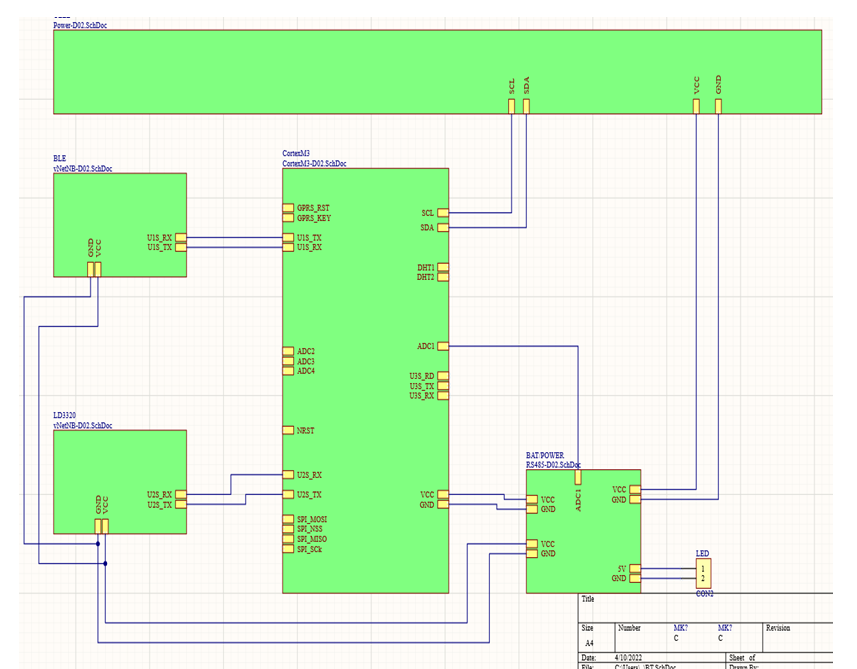
Task: Click the ADC1 port atop BAT/POWER block
Action: pos(578,477)
